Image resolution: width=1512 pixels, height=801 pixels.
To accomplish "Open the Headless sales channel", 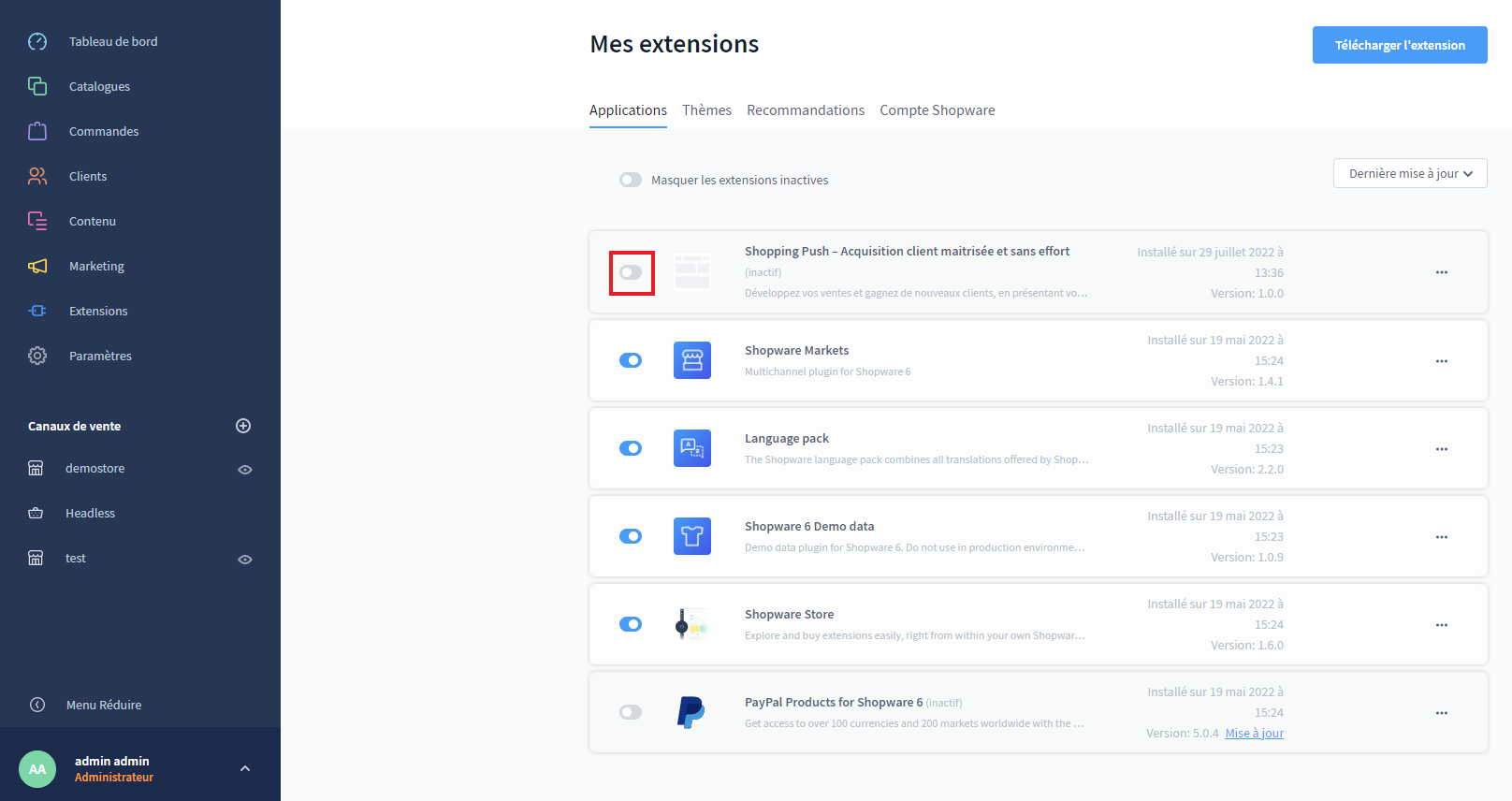I will [x=91, y=513].
